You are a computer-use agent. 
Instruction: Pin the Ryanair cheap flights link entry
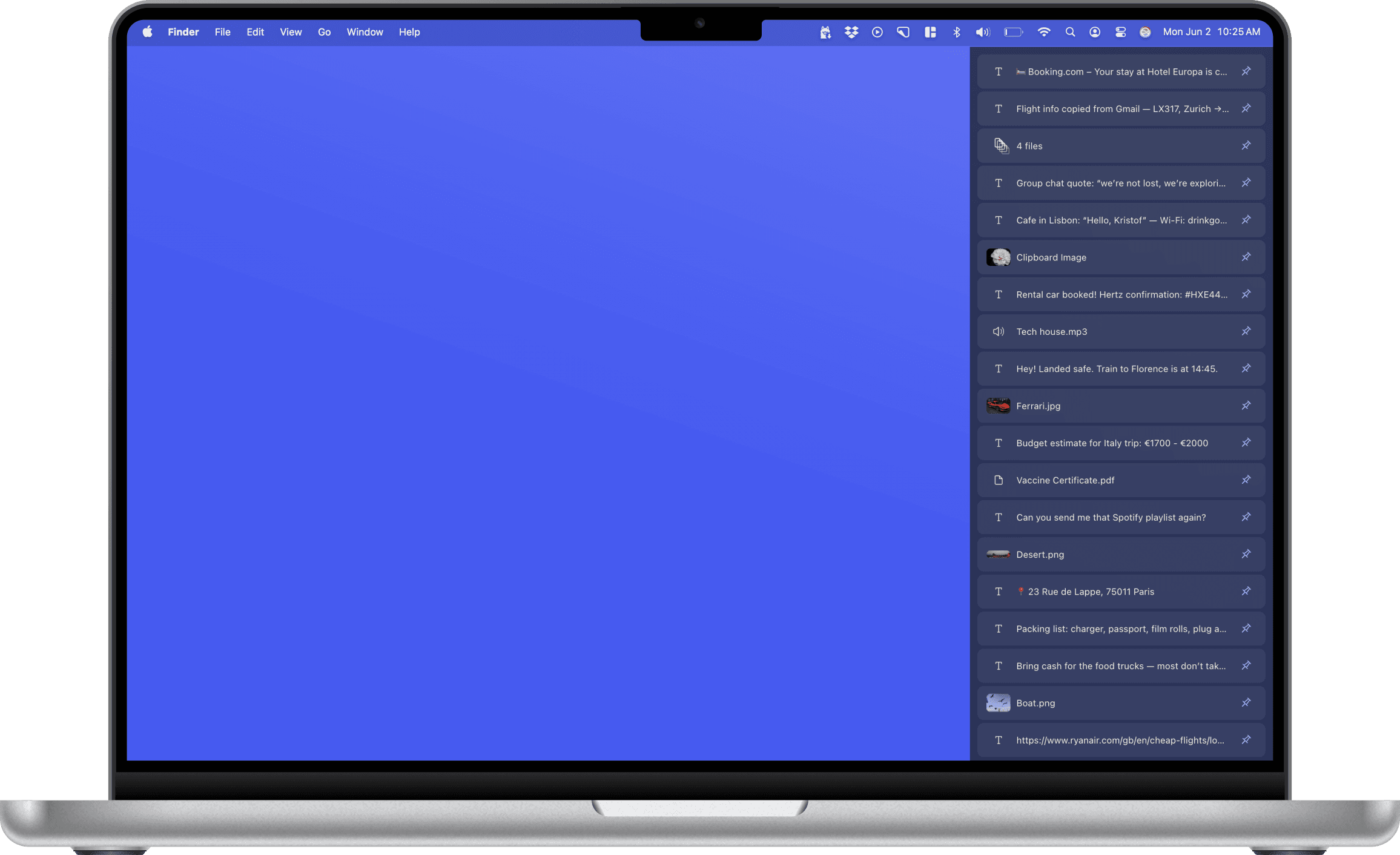pos(1246,740)
